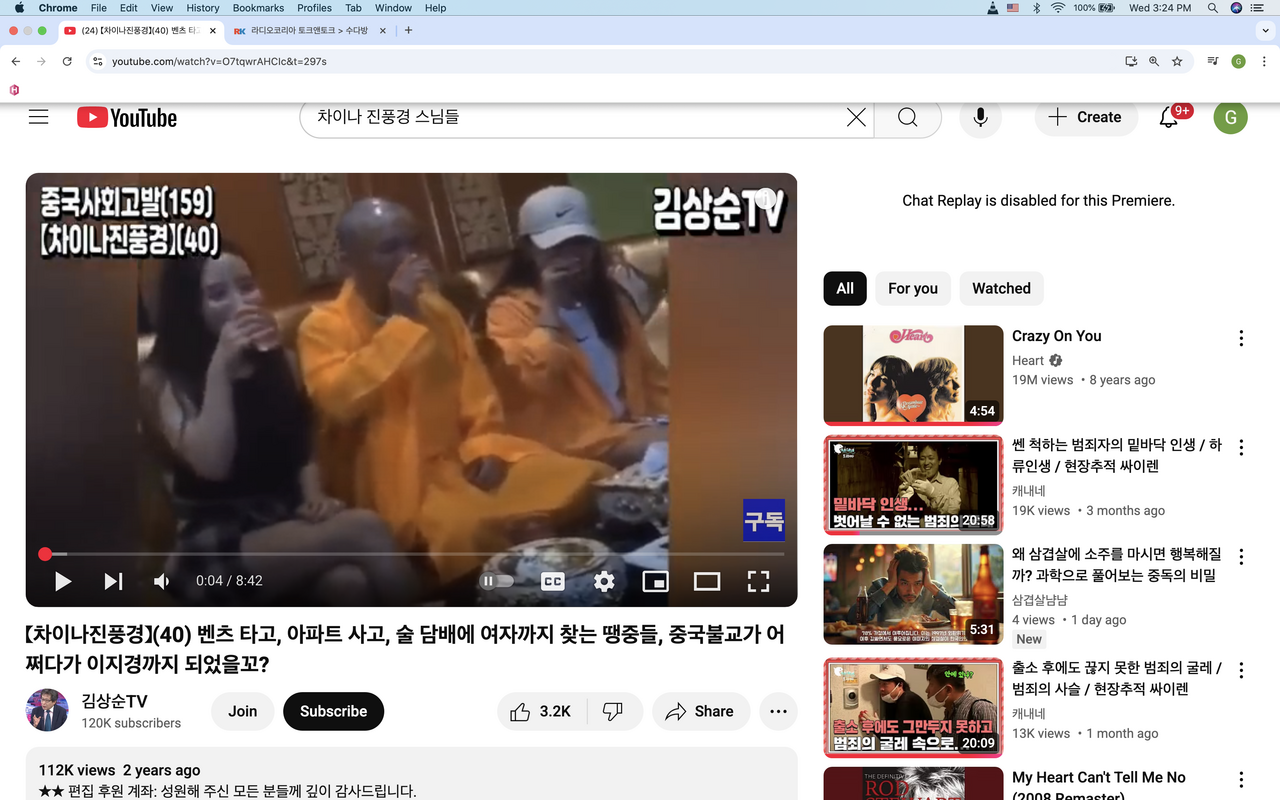
Task: Subscribe to 김상순TV
Action: coord(333,711)
